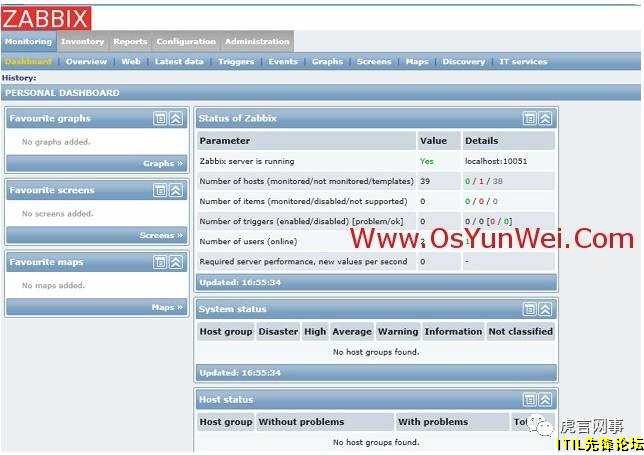The height and width of the screenshot is (455, 644).
Task: Click the 'Average' severity column header
Action: pos(352,331)
